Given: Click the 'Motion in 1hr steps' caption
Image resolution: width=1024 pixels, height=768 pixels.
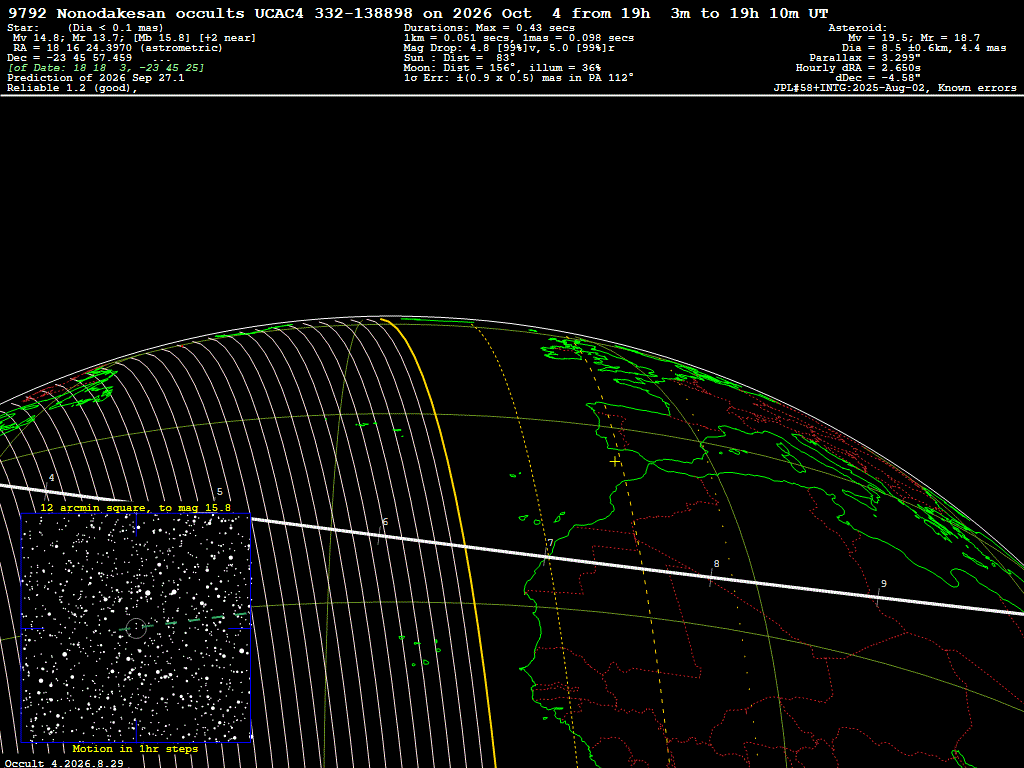Looking at the screenshot, I should pyautogui.click(x=135, y=749).
